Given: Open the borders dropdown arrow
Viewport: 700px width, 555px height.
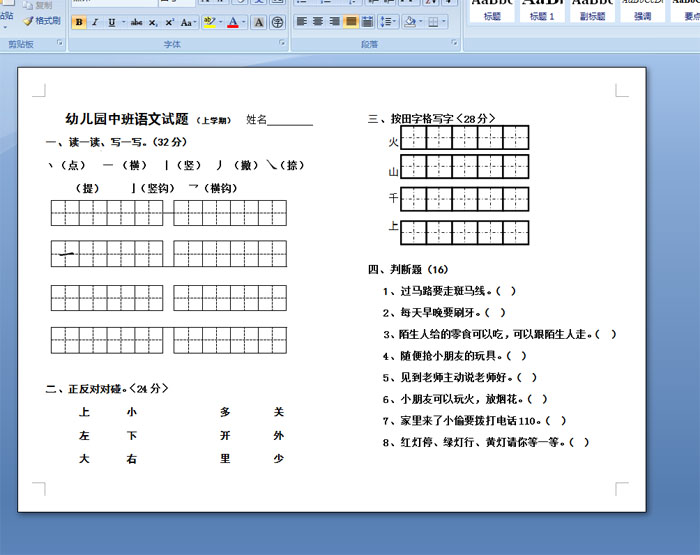Looking at the screenshot, I should [443, 21].
